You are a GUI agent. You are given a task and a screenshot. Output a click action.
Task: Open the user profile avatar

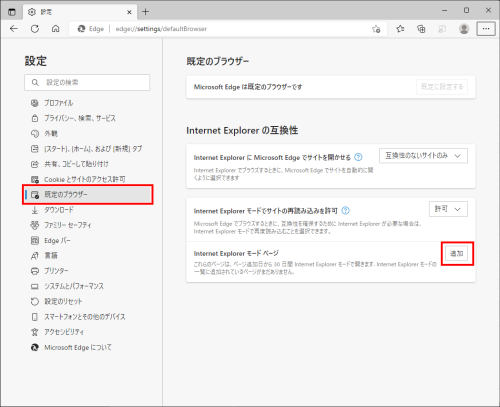coord(464,29)
